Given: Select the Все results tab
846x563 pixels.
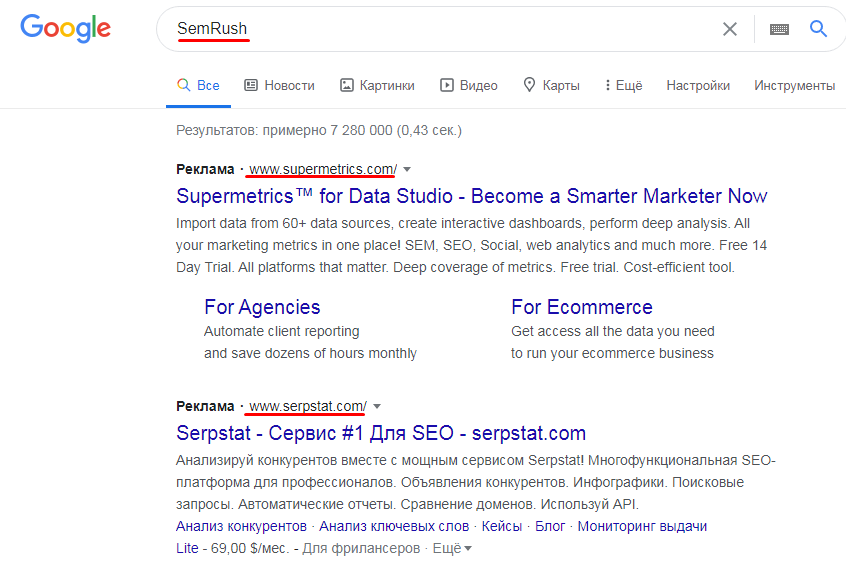Looking at the screenshot, I should click(198, 85).
